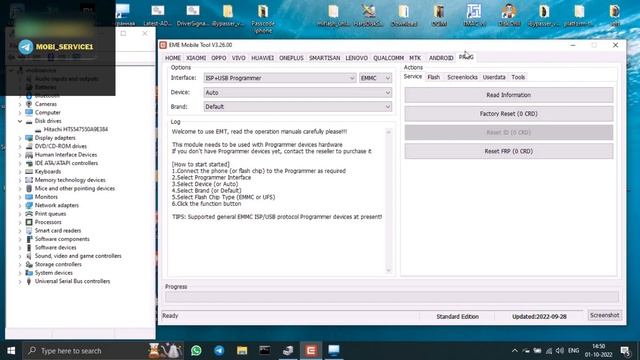Select System devices in device tree
Image resolution: width=640 pixels, height=360 pixels.
point(53,273)
